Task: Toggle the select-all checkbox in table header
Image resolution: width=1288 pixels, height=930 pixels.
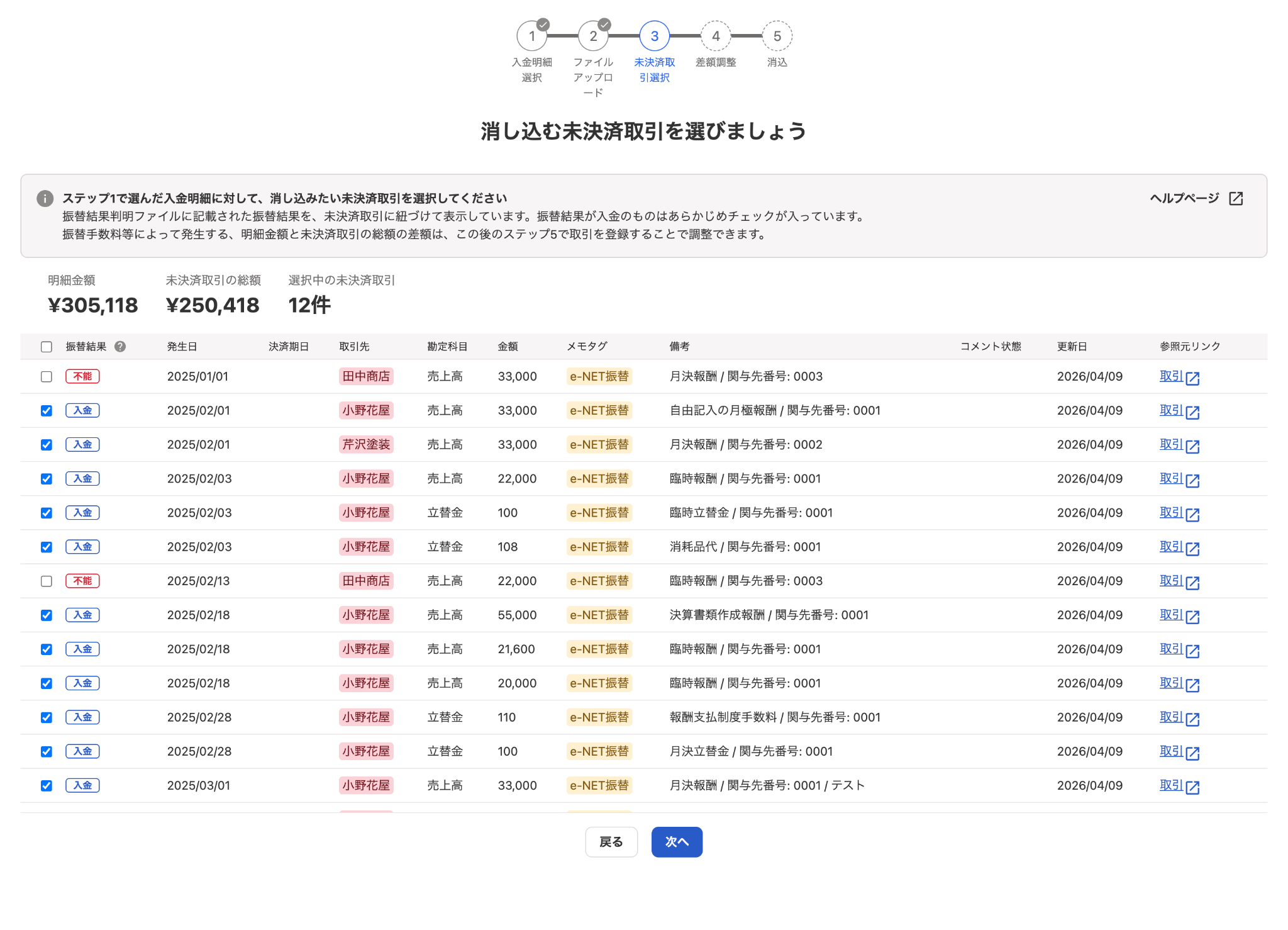Action: point(47,347)
